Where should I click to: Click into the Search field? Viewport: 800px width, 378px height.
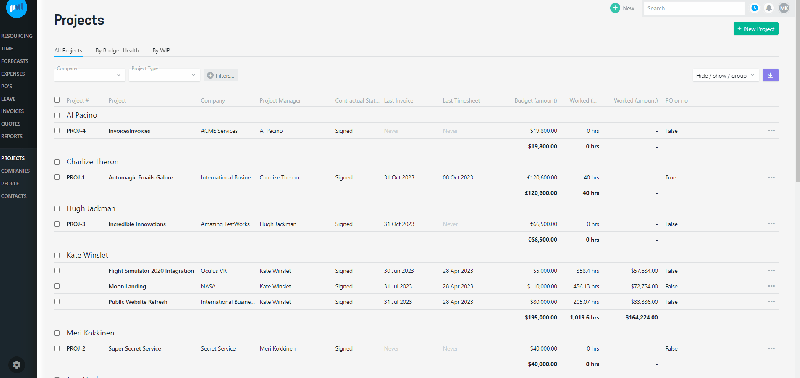click(694, 8)
